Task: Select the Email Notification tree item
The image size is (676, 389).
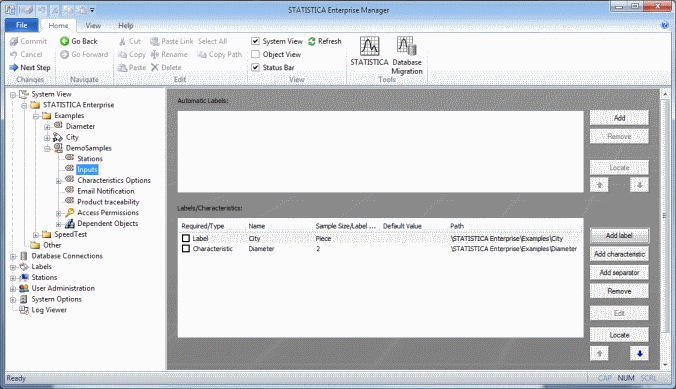Action: [x=106, y=191]
